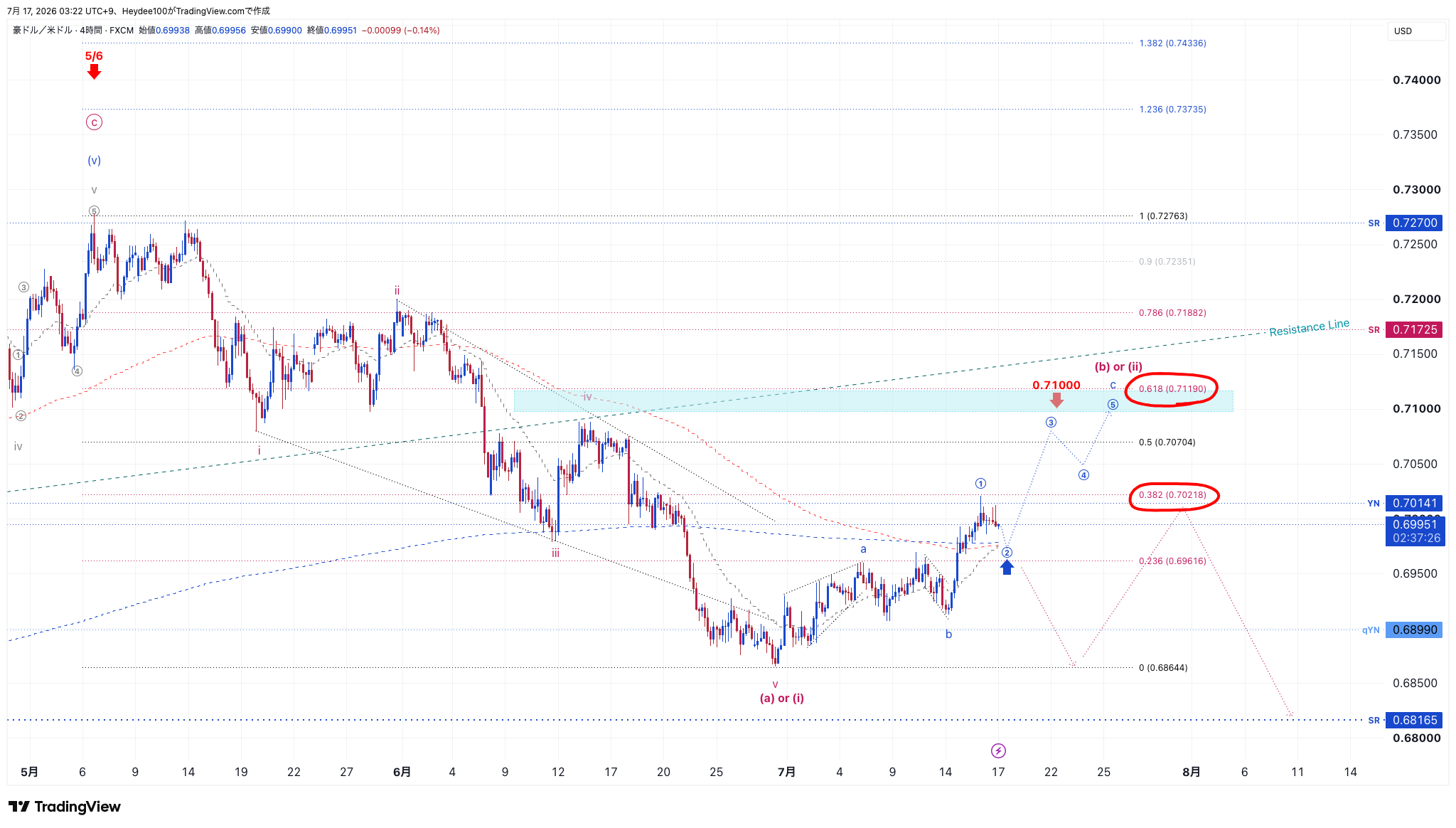Select the blue circled 5 wave marker
The width and height of the screenshot is (1456, 828).
[x=1113, y=405]
